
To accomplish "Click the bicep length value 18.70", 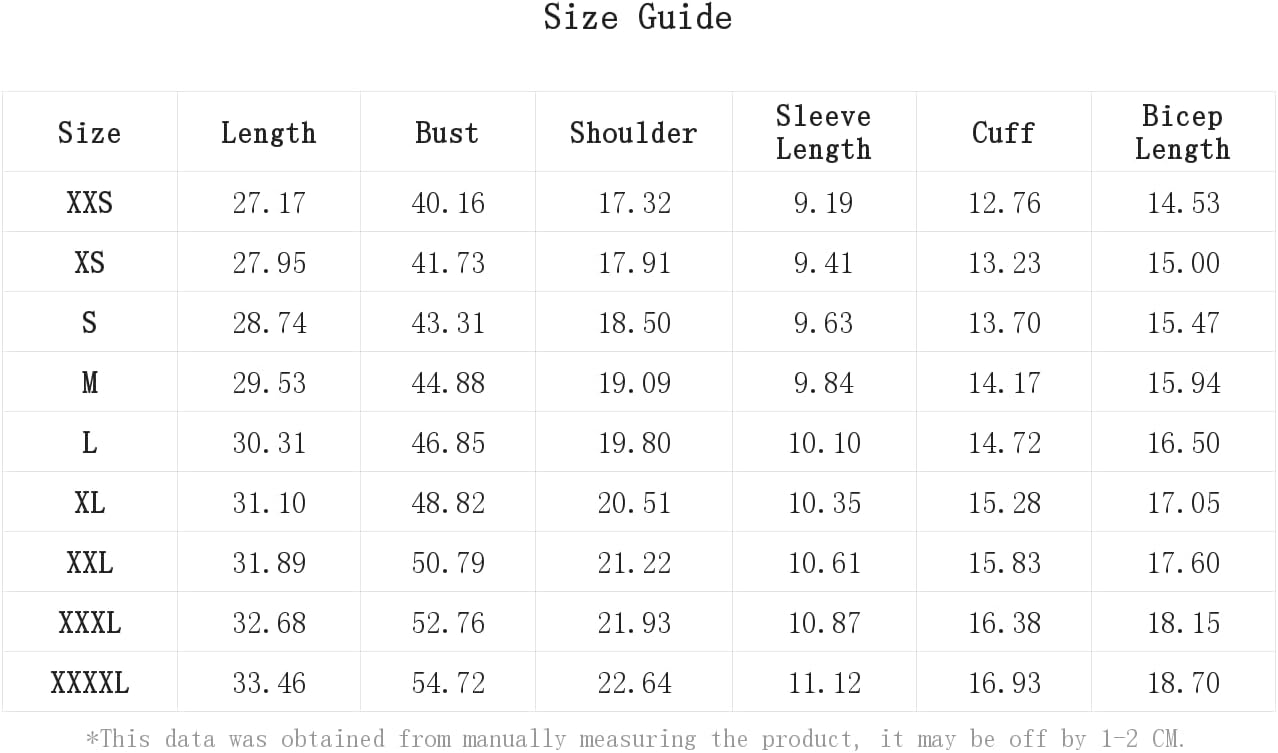I will [x=1183, y=683].
